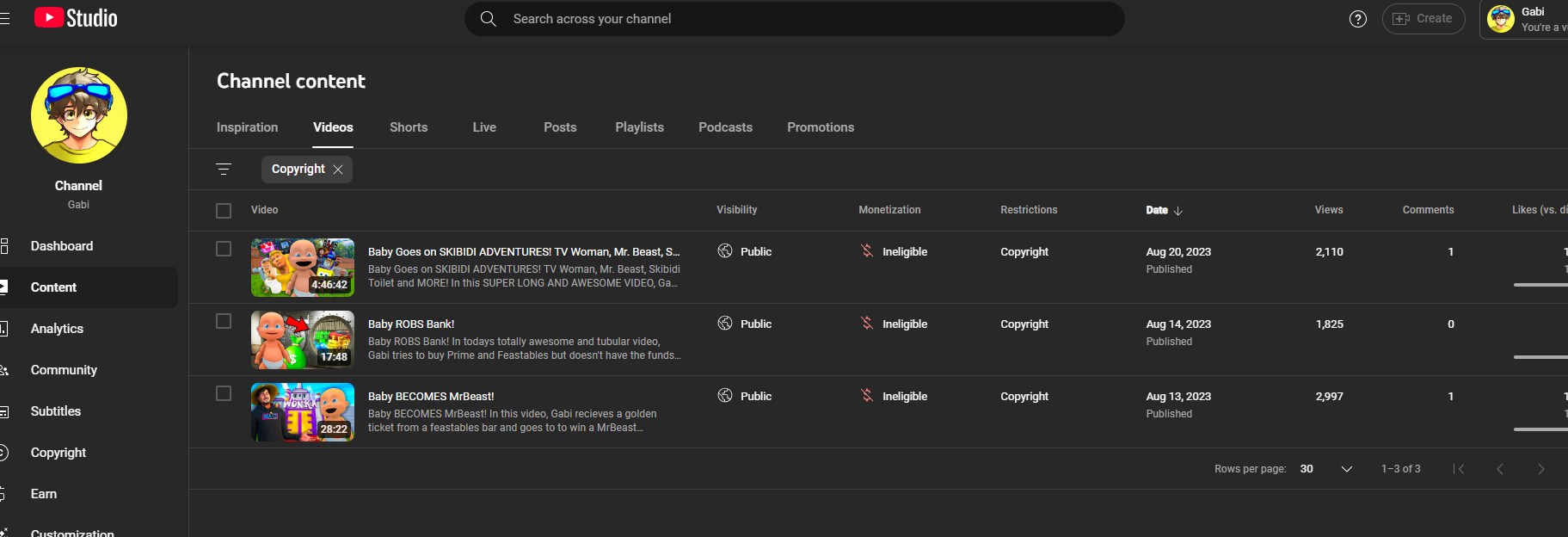The height and width of the screenshot is (537, 1568).
Task: Click the likes ratio bar for Baby ROBS Bank
Action: click(1540, 357)
